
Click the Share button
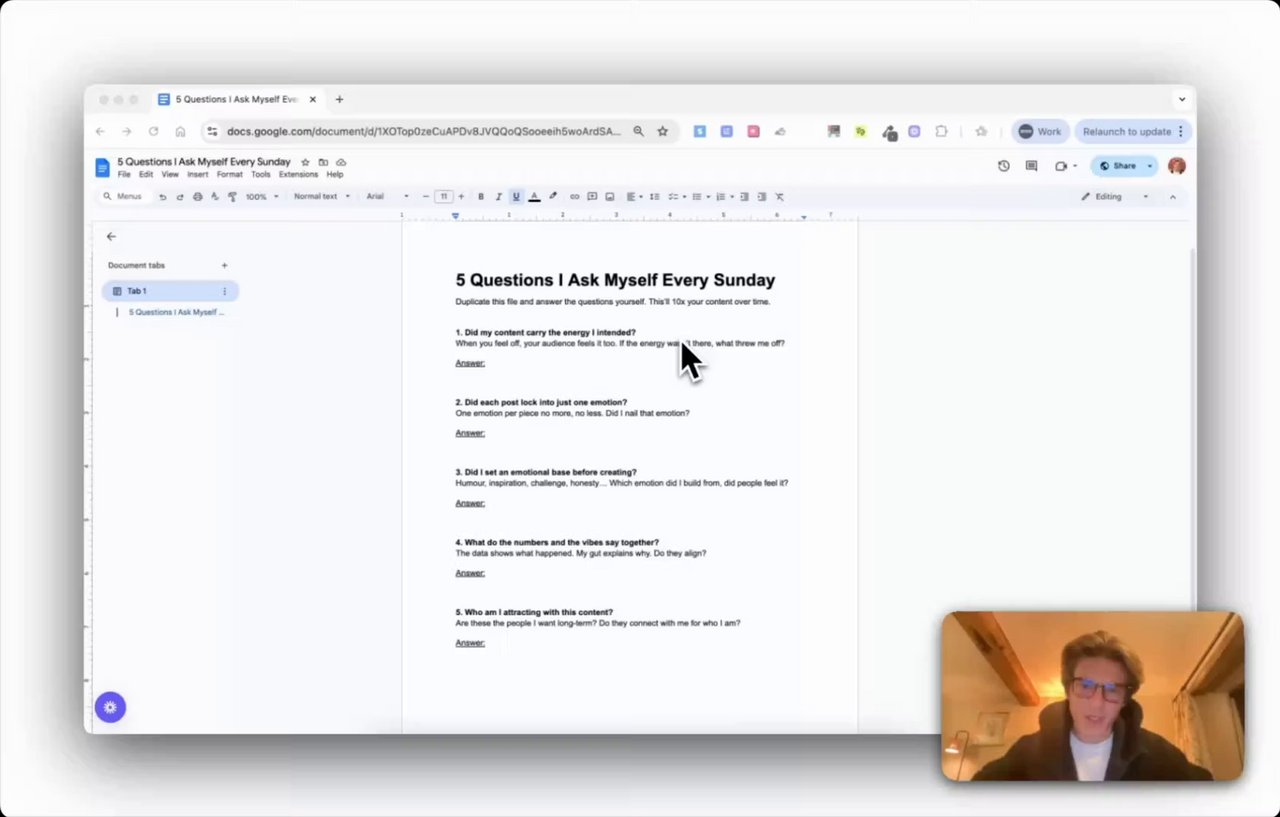point(1117,166)
